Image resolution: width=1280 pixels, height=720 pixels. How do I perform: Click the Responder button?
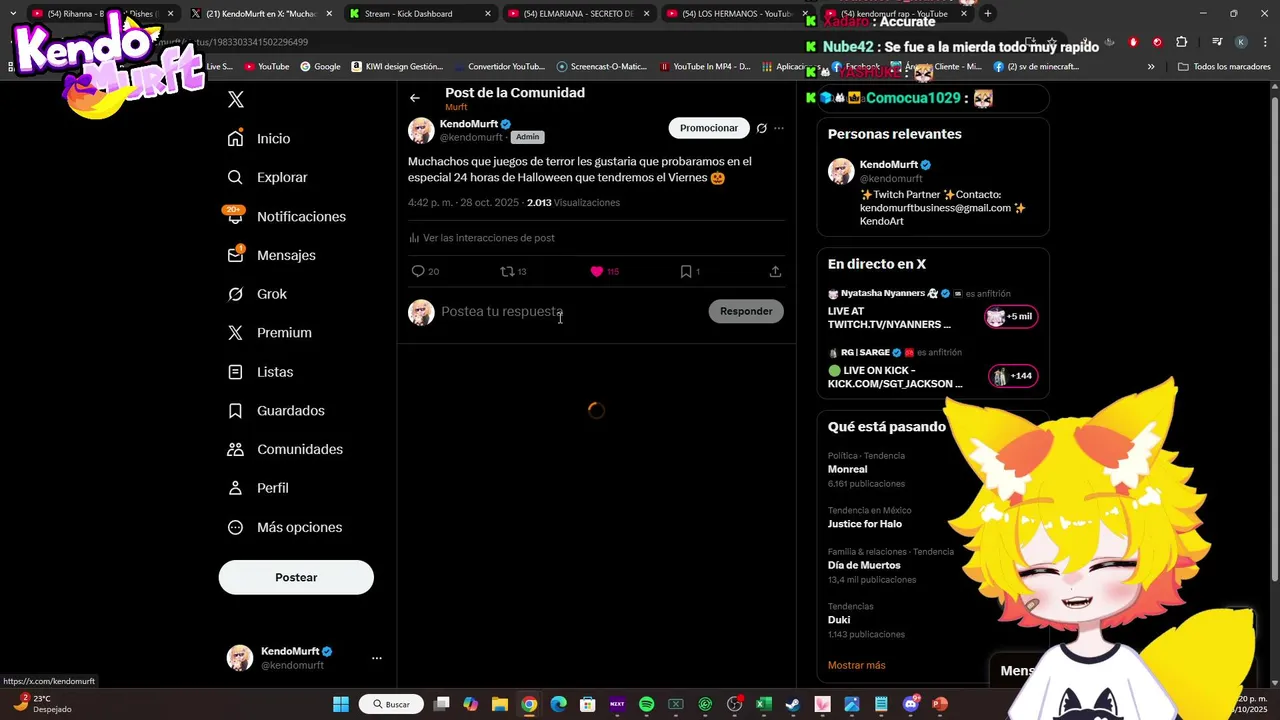pyautogui.click(x=746, y=311)
